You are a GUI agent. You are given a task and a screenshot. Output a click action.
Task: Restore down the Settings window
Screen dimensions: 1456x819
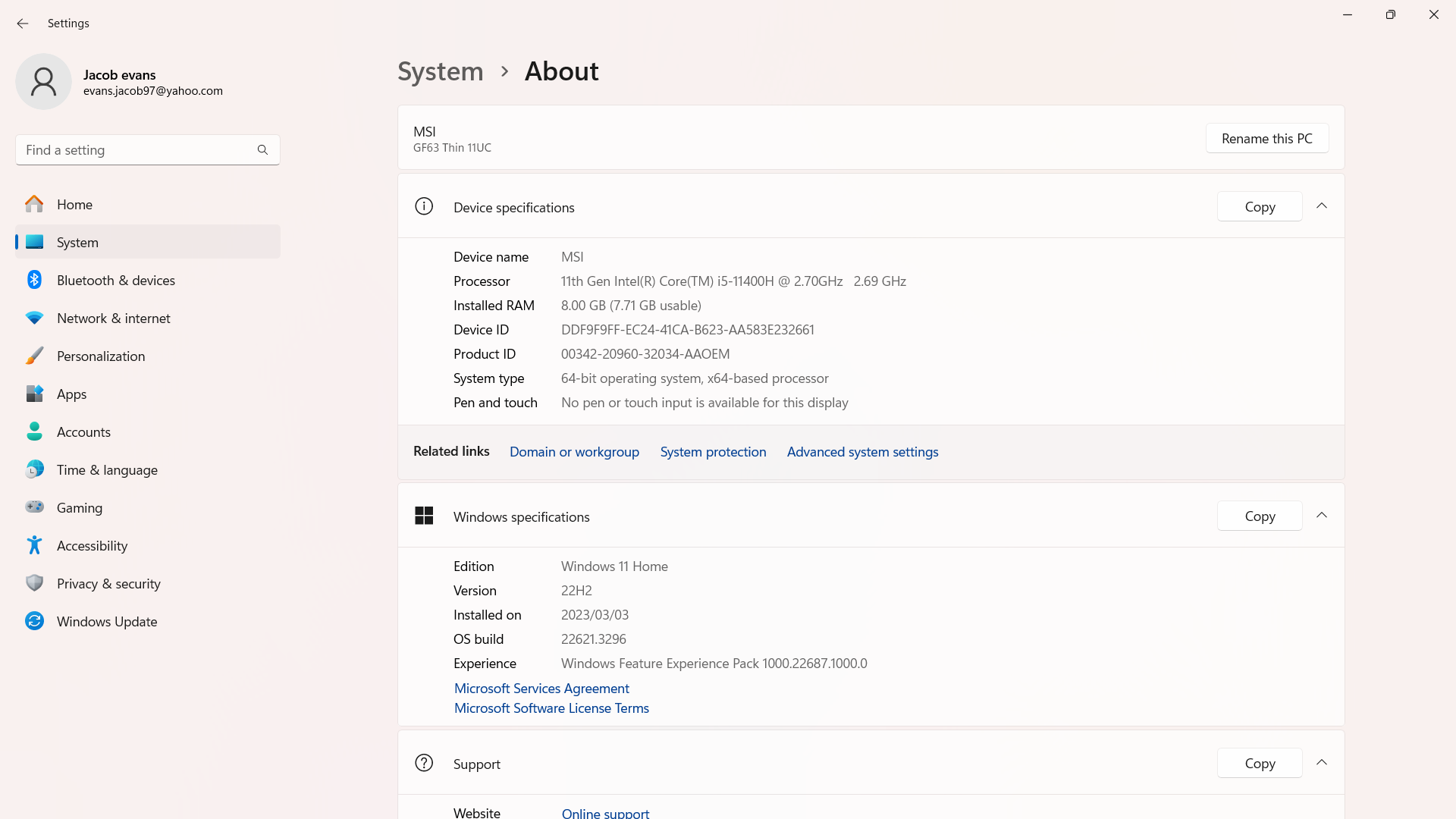(x=1391, y=14)
